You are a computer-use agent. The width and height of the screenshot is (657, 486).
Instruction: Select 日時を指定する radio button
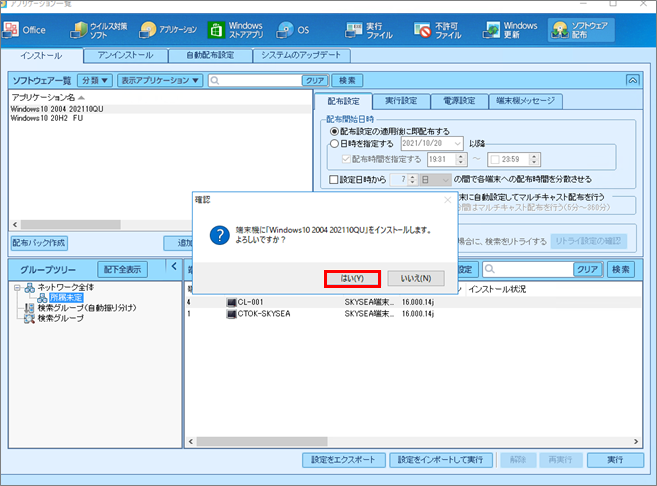(x=334, y=144)
